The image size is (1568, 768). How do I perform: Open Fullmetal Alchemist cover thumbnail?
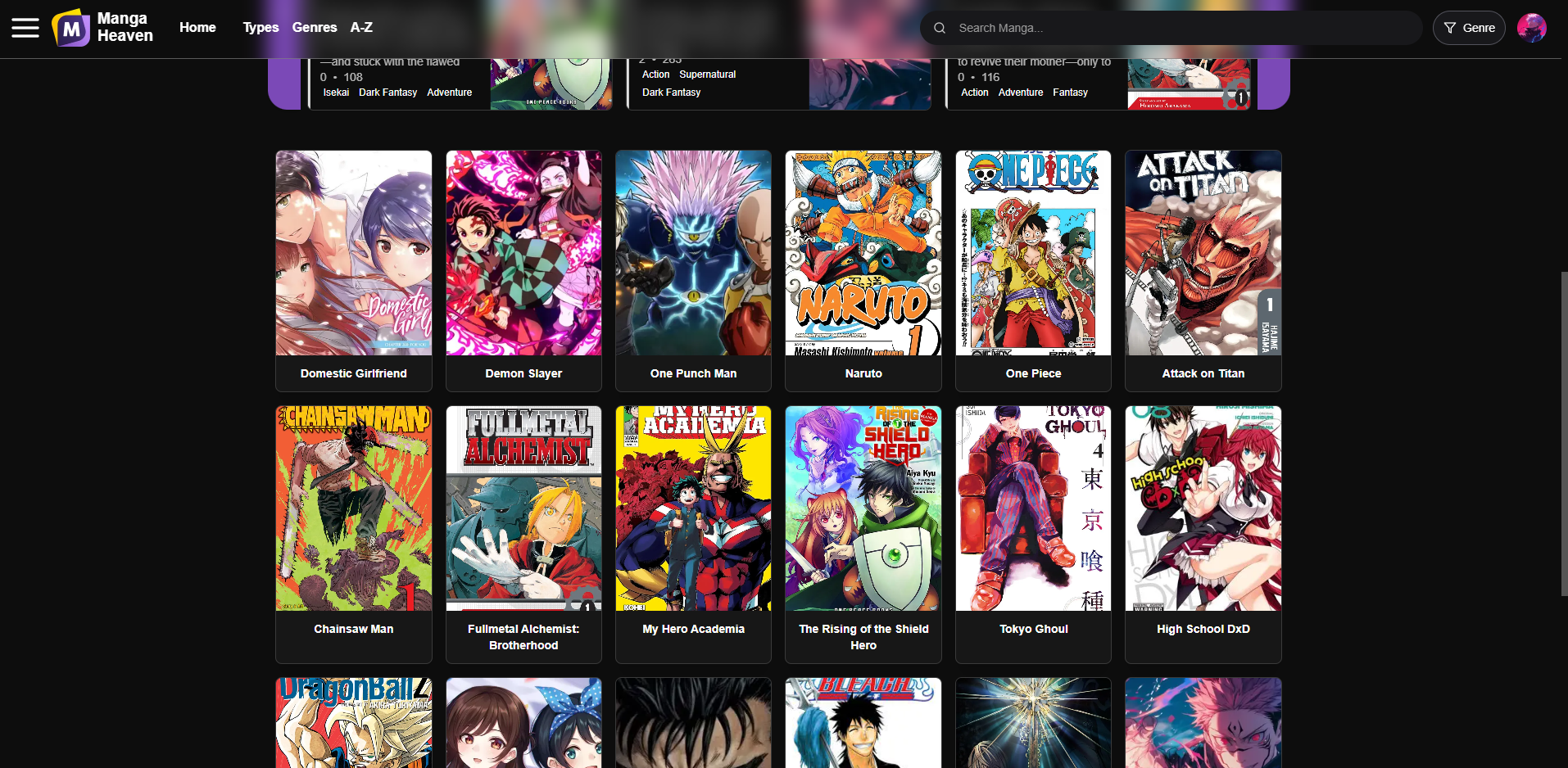(523, 508)
